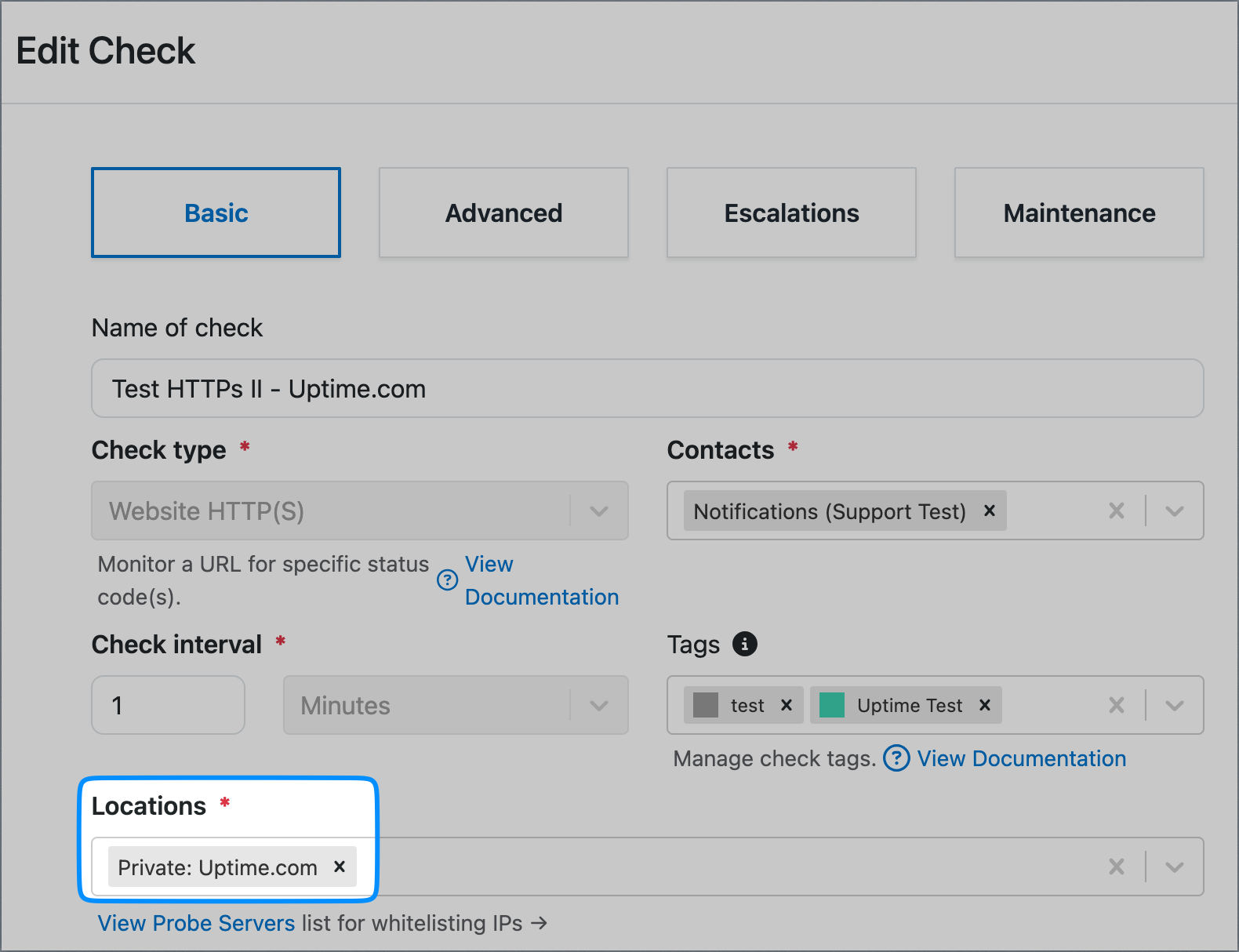1239x952 pixels.
Task: Open the View Probe Servers link
Action: [x=196, y=923]
